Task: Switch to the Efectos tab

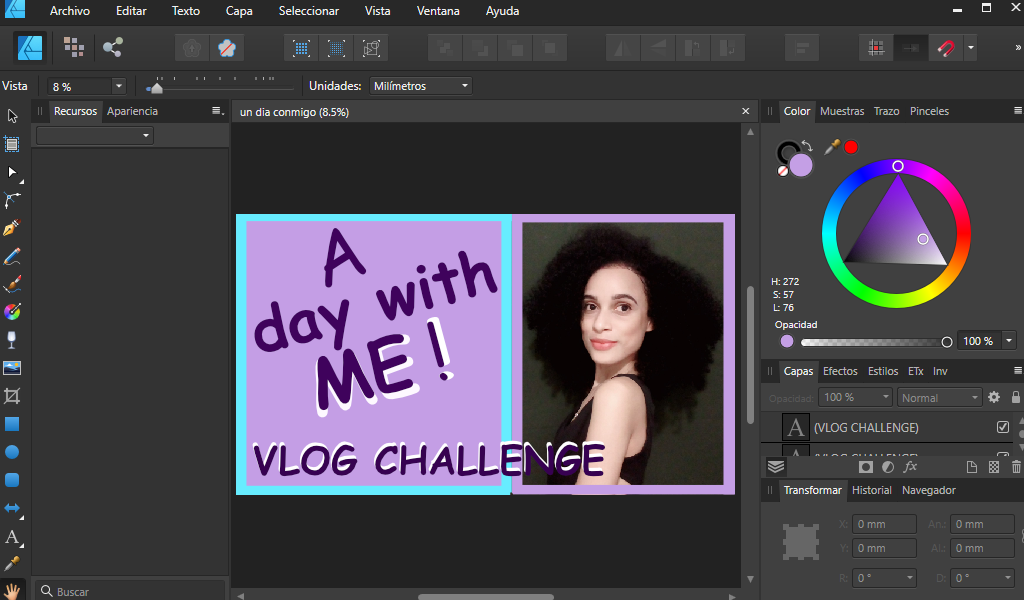Action: (840, 371)
